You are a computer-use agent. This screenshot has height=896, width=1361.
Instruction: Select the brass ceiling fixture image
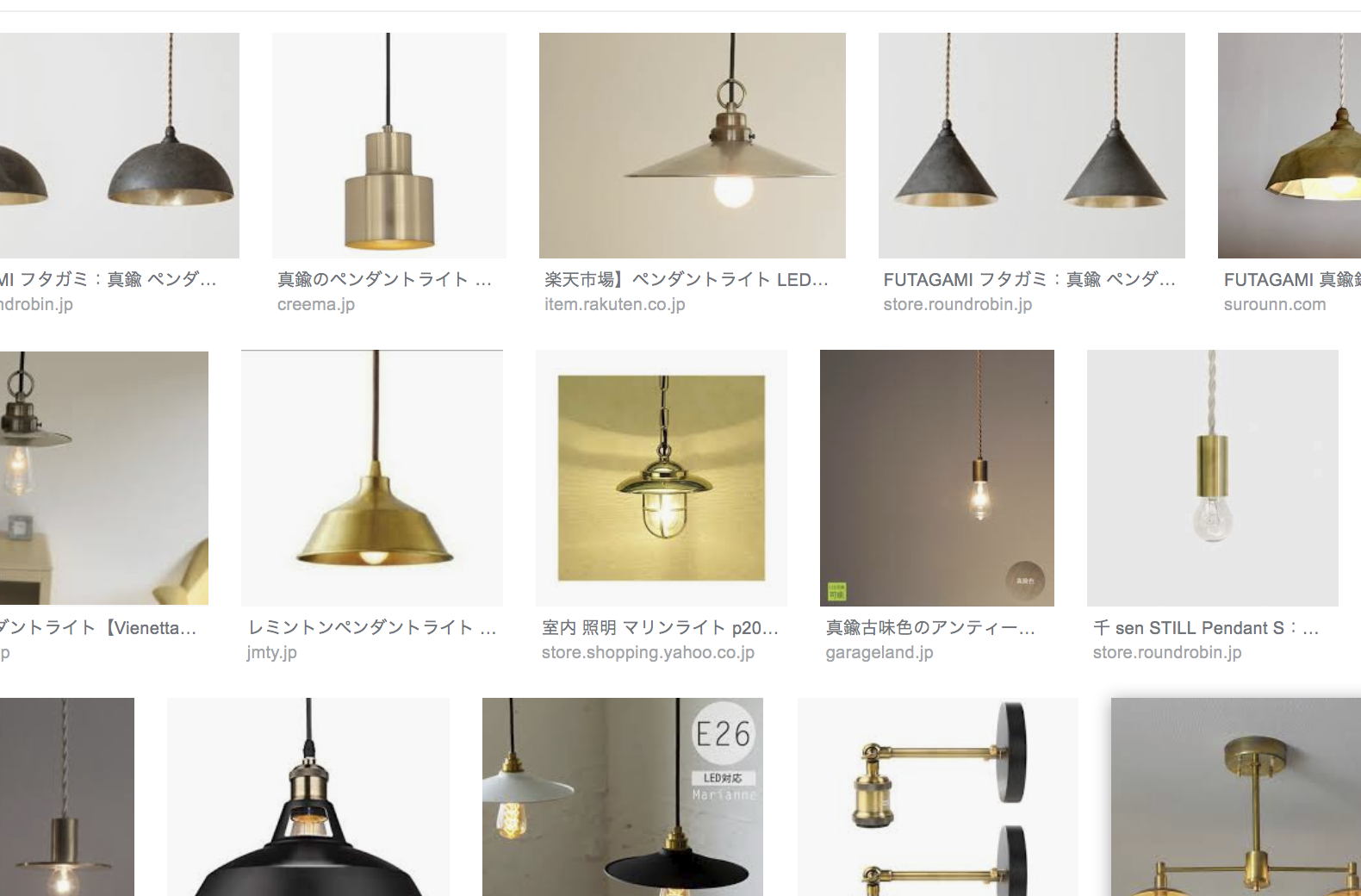click(x=1236, y=797)
